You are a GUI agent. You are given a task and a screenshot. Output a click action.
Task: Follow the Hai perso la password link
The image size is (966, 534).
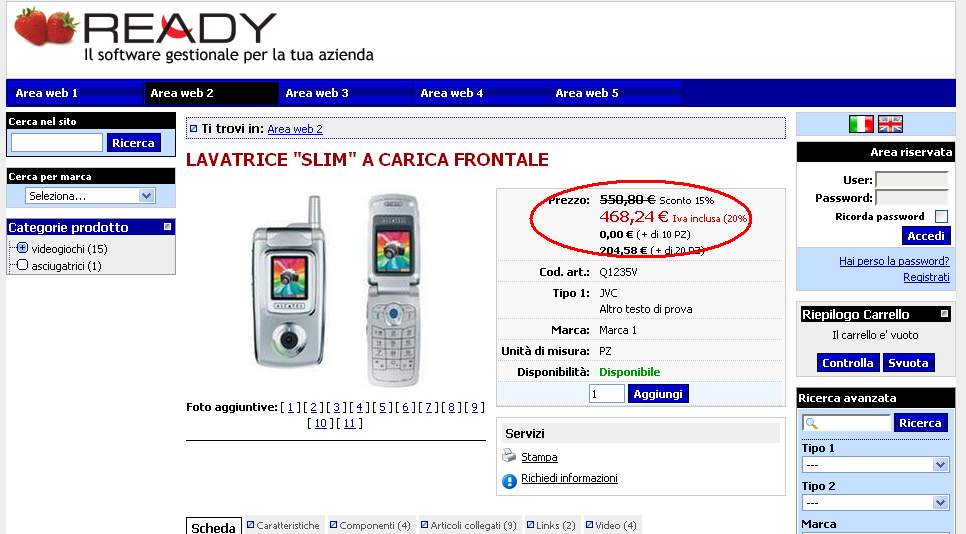tap(894, 261)
